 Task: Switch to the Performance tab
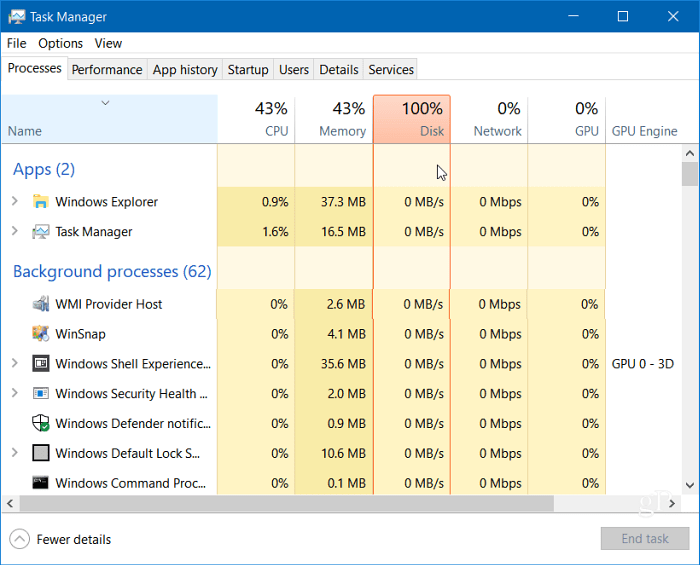click(107, 70)
